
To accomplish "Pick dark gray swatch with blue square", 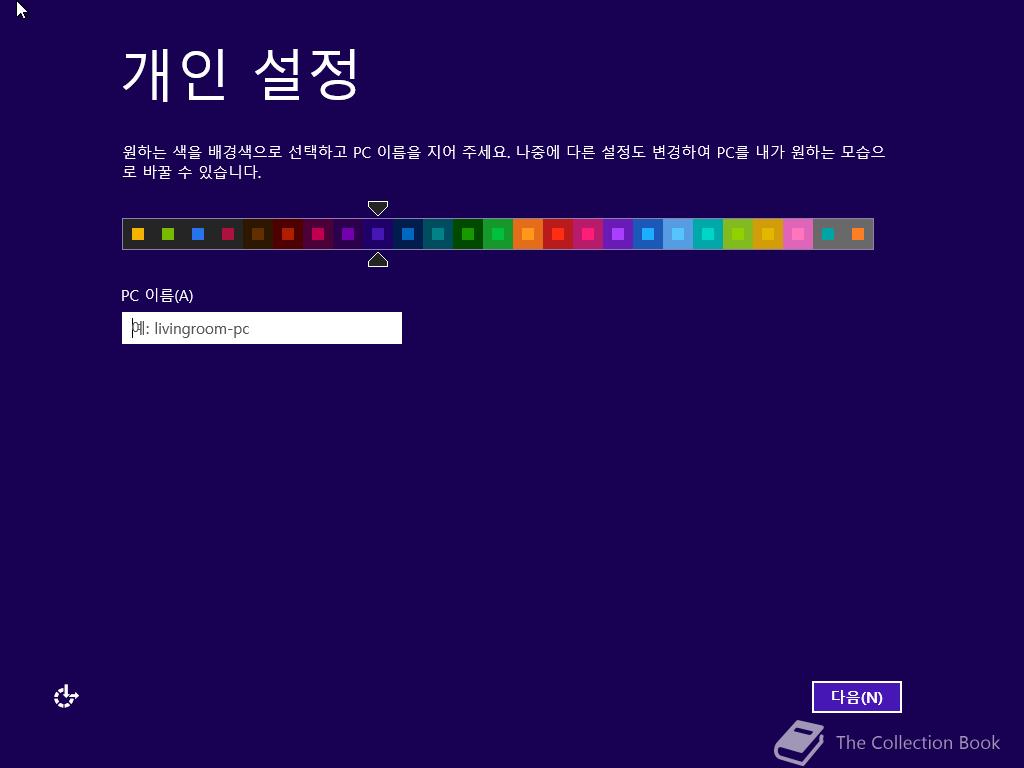I will pyautogui.click(x=198, y=234).
